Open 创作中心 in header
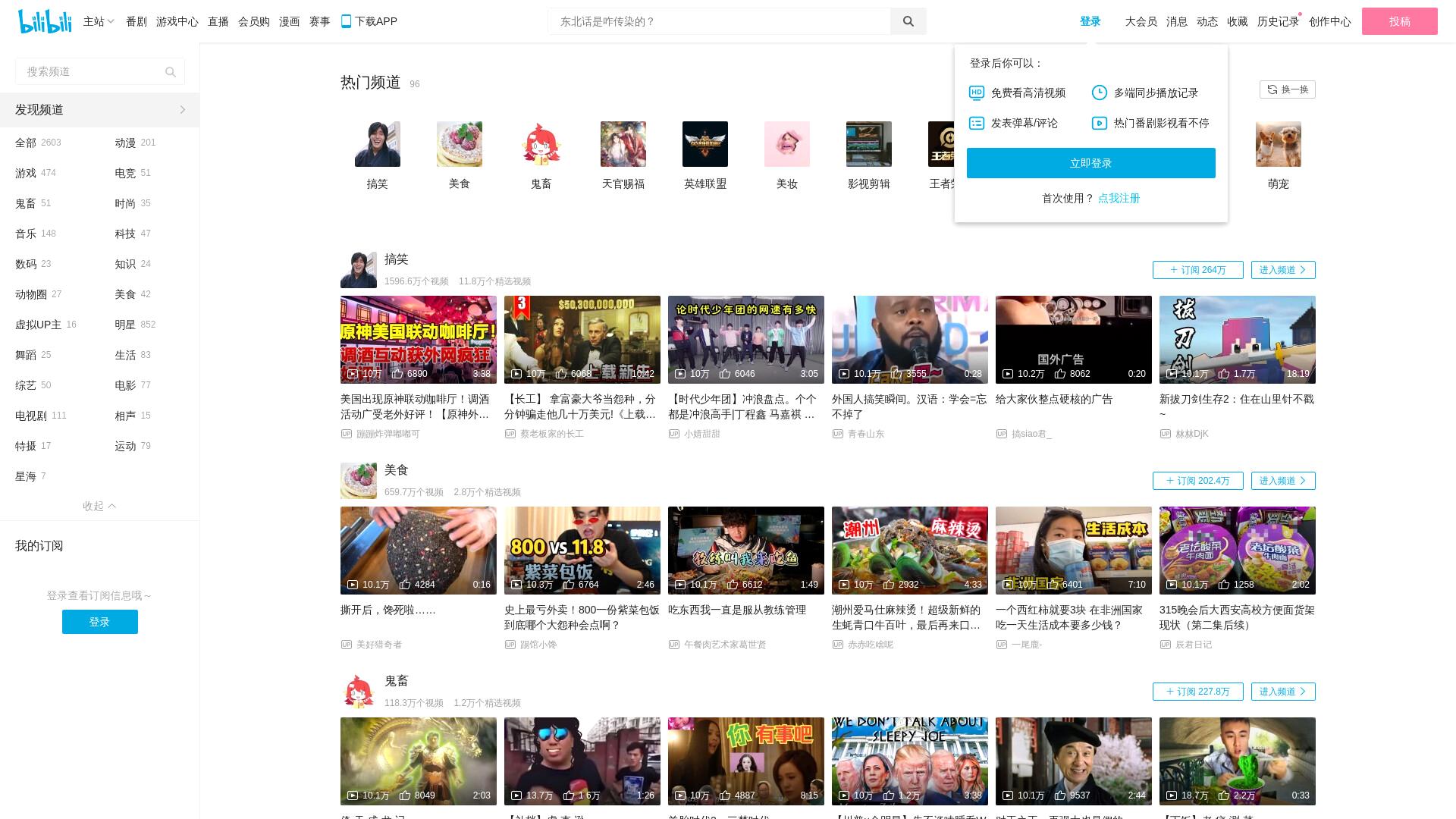The width and height of the screenshot is (1456, 819). click(1330, 21)
